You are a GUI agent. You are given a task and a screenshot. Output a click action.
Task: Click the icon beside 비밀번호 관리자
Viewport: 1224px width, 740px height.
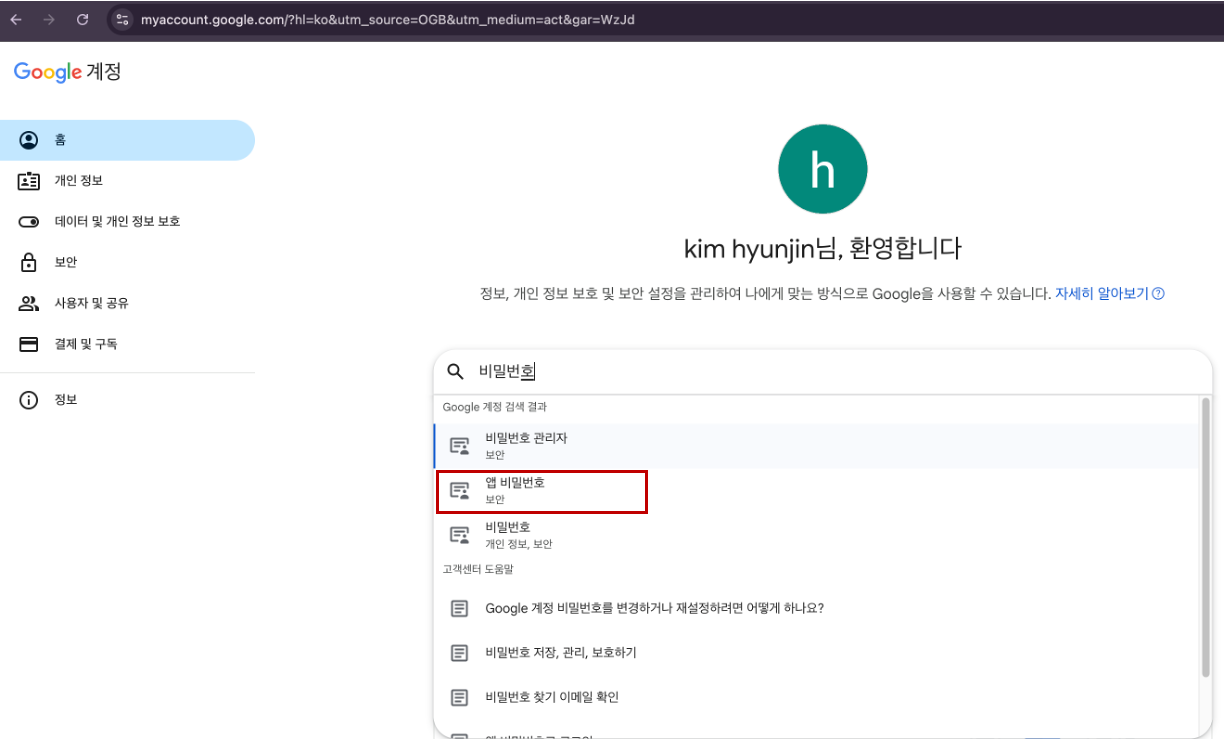click(x=459, y=446)
